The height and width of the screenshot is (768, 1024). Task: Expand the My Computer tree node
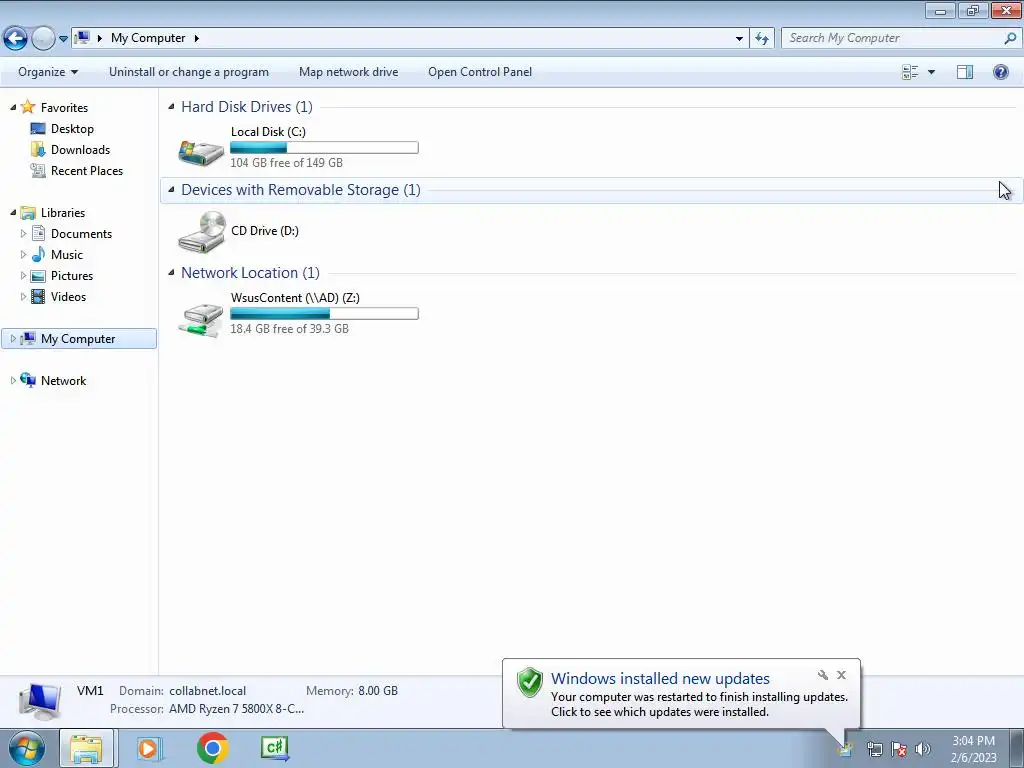(13, 338)
